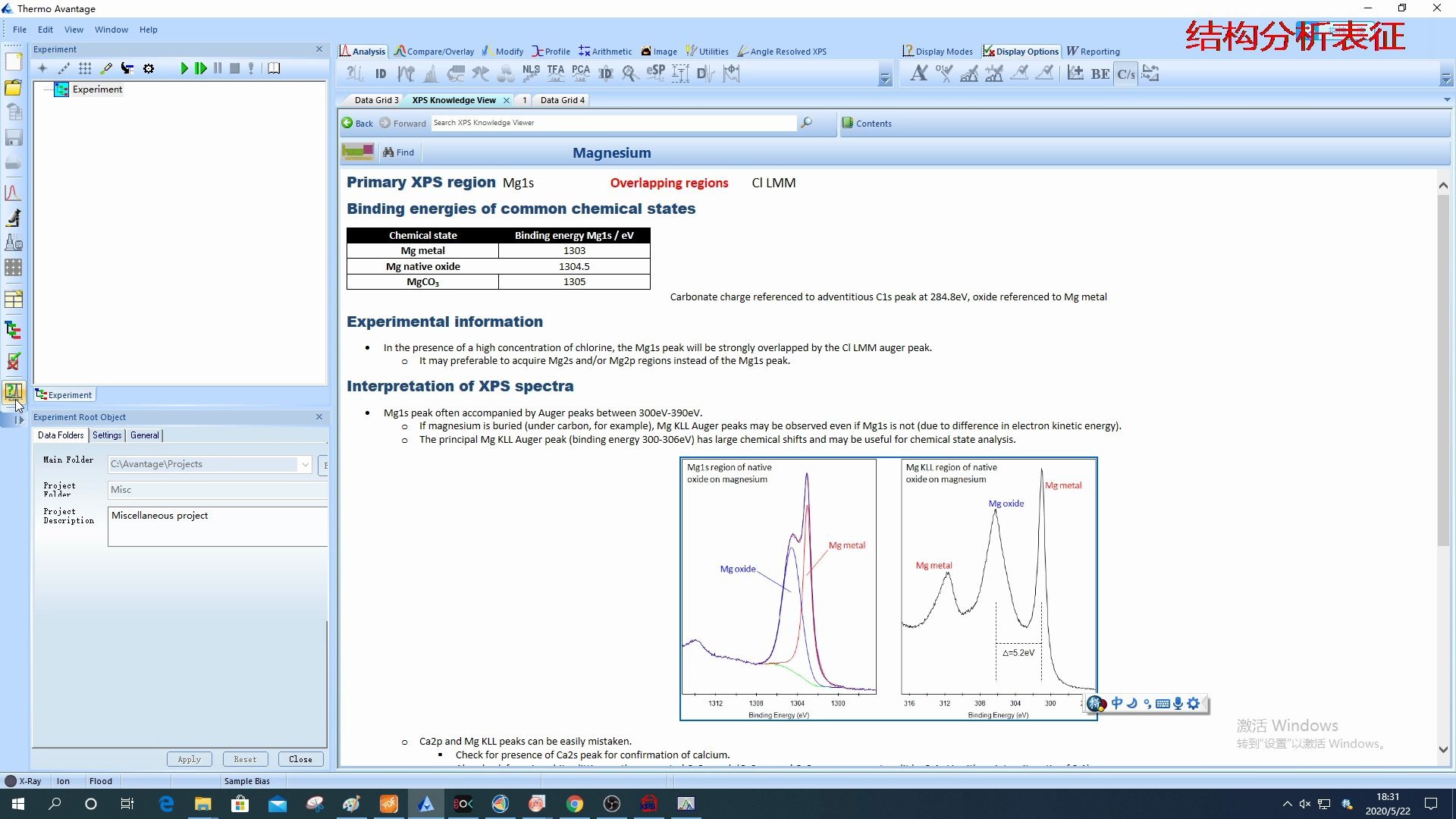Open the Main Folder path dropdown

[x=305, y=463]
